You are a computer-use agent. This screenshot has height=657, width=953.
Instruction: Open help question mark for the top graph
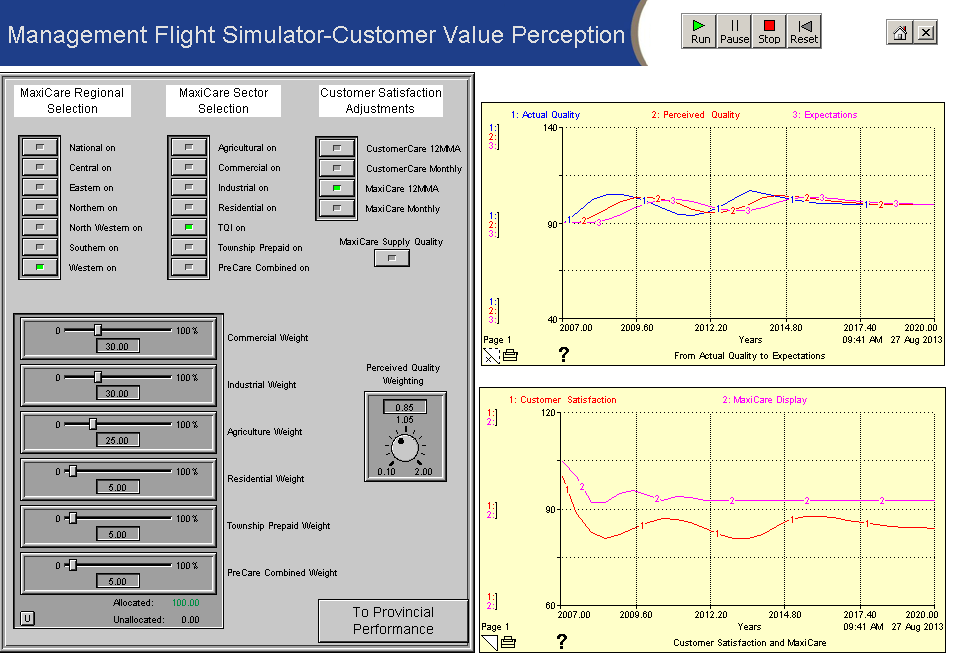563,354
